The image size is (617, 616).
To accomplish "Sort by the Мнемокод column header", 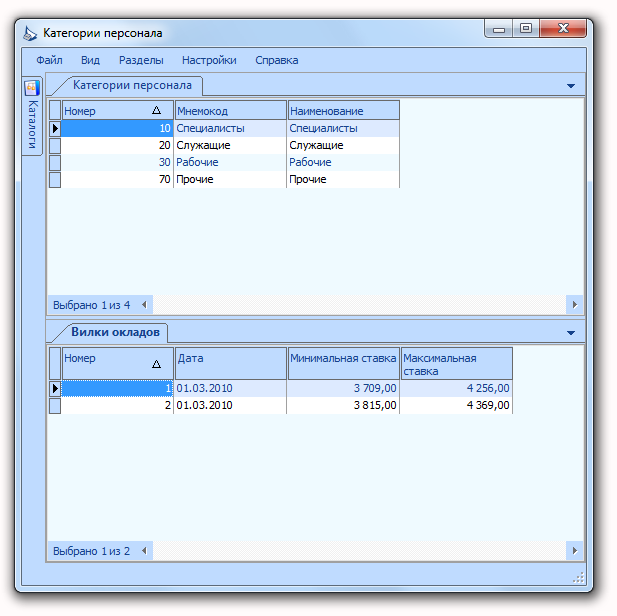I will (231, 111).
